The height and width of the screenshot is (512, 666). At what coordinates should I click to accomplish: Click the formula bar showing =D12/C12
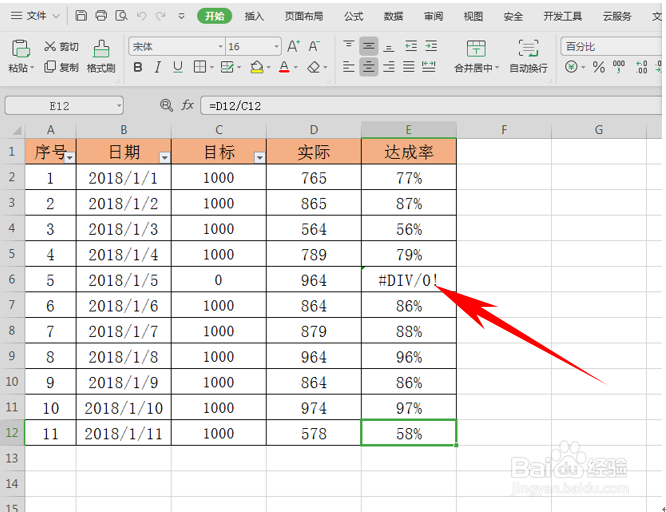click(x=430, y=105)
